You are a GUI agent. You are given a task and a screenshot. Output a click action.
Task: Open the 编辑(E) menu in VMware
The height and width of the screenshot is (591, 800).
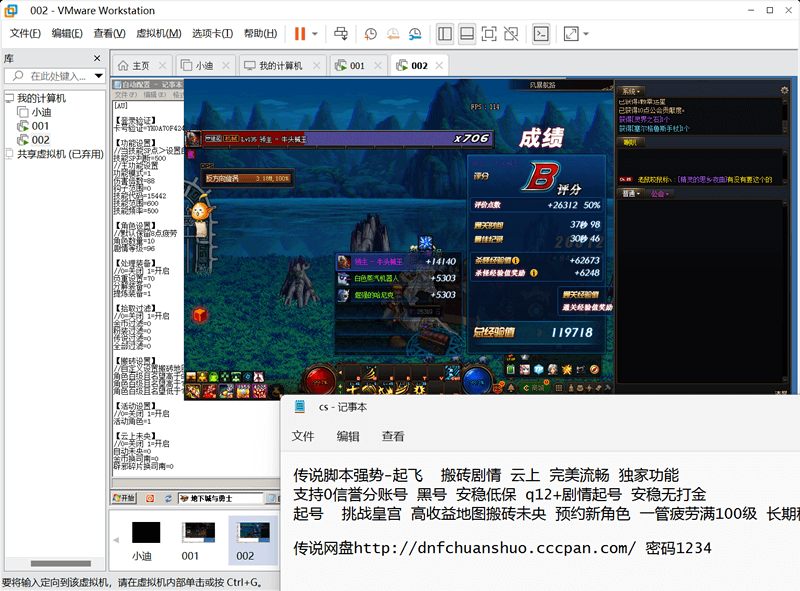67,34
